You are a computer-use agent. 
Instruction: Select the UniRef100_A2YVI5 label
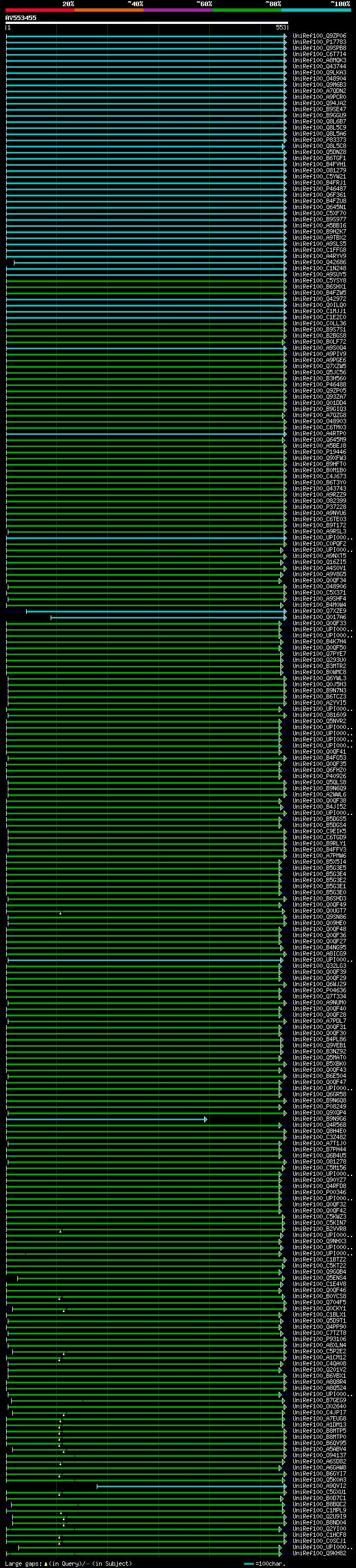[319, 703]
